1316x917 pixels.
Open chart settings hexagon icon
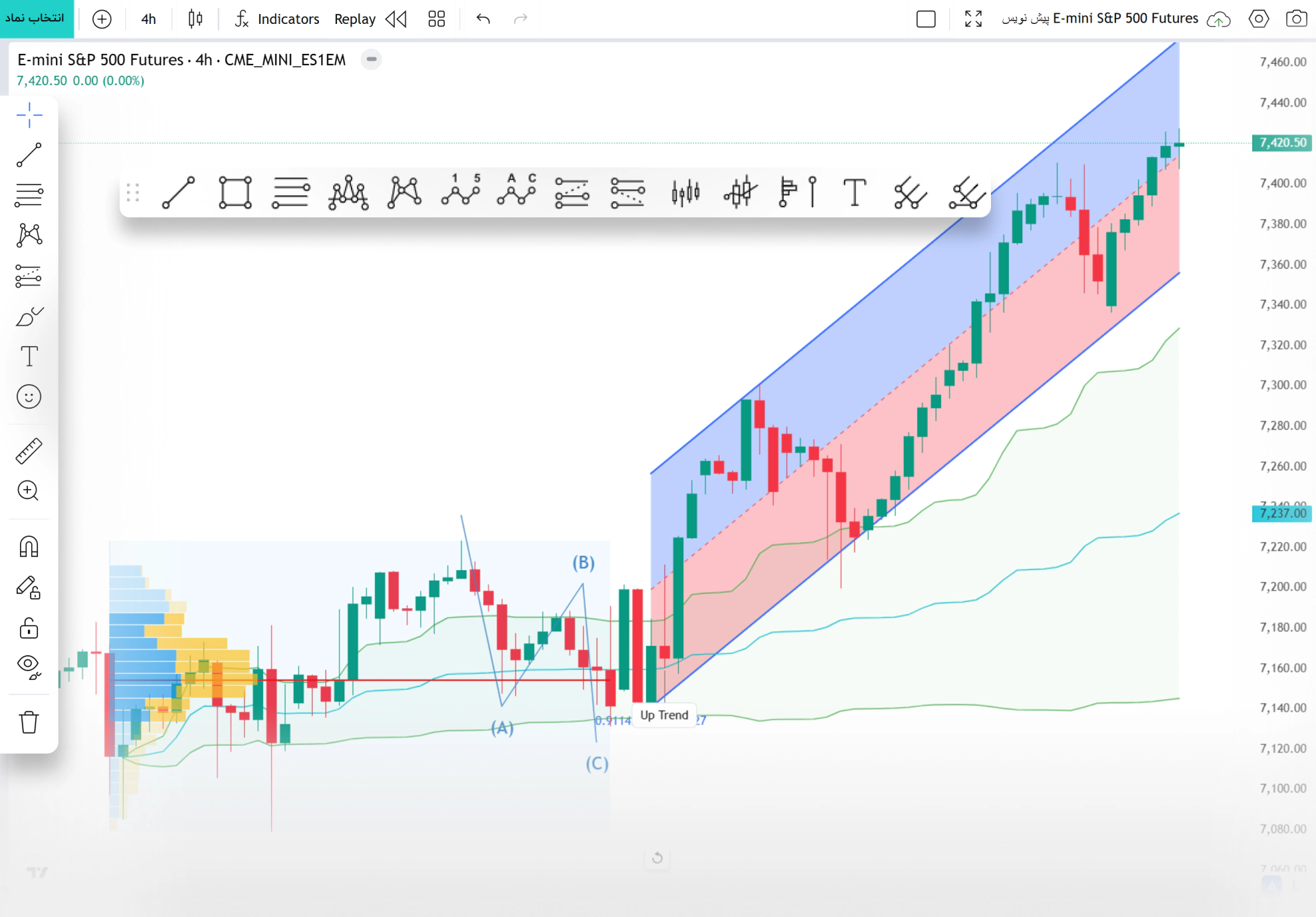[x=1258, y=19]
